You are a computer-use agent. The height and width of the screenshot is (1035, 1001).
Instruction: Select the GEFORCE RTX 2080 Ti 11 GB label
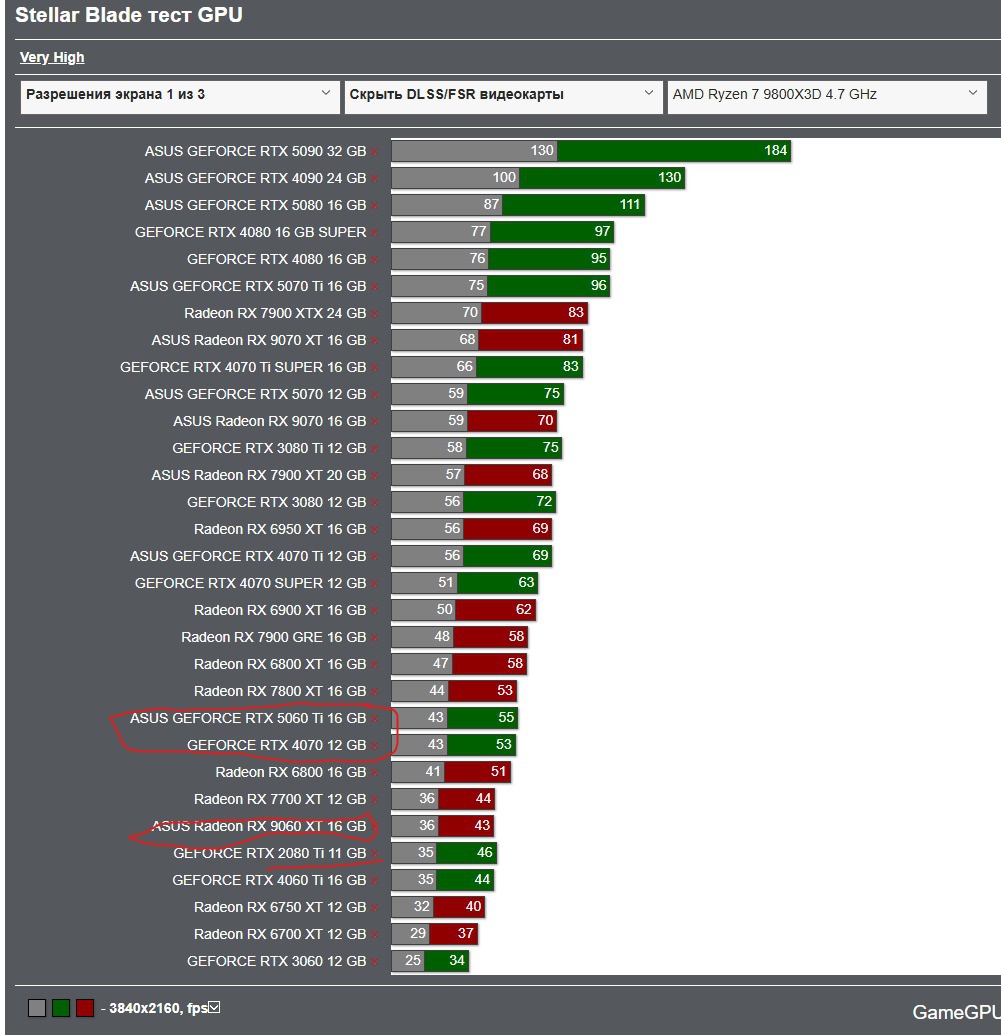pyautogui.click(x=269, y=853)
